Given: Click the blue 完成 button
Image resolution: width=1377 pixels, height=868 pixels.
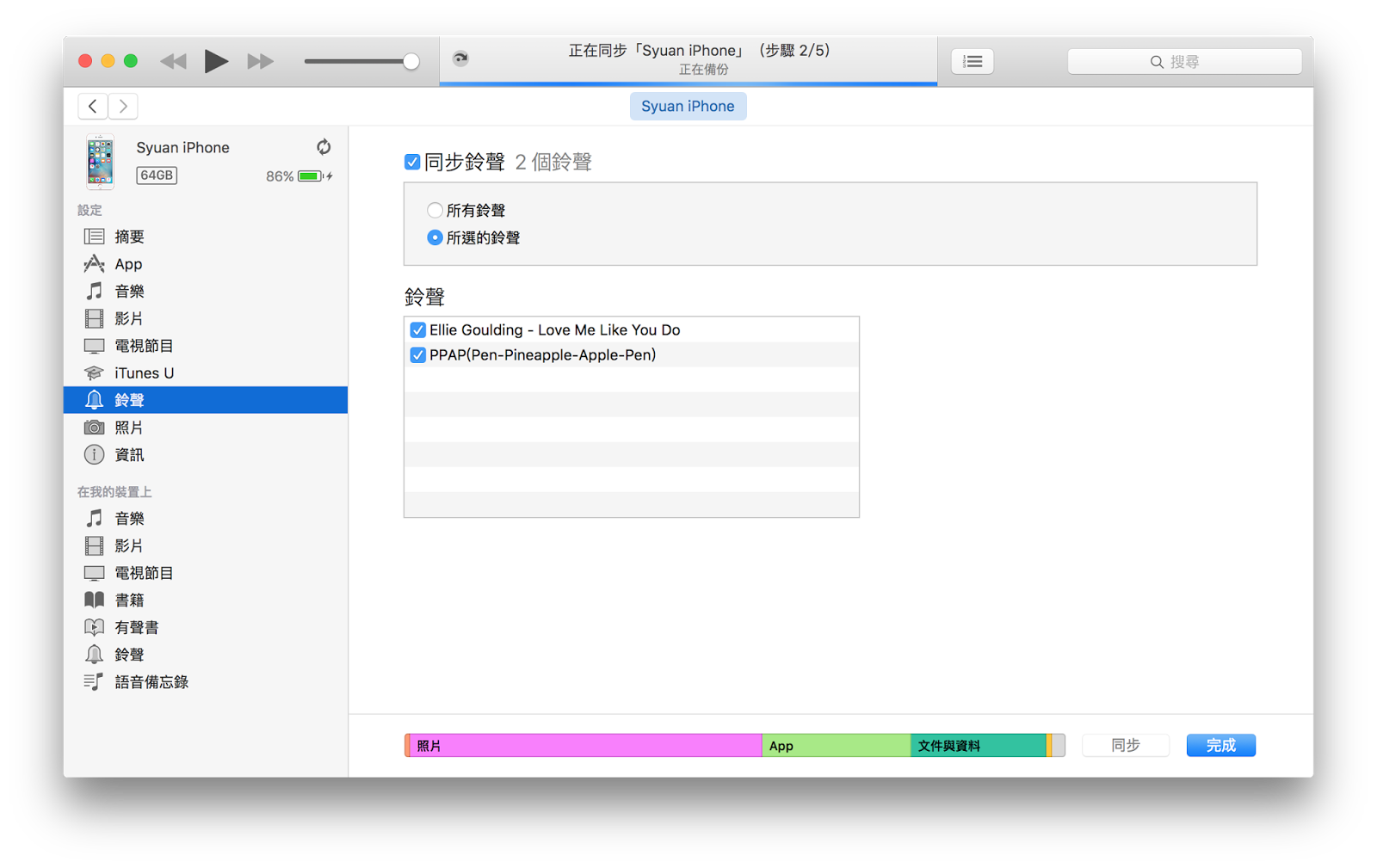Looking at the screenshot, I should [1220, 746].
